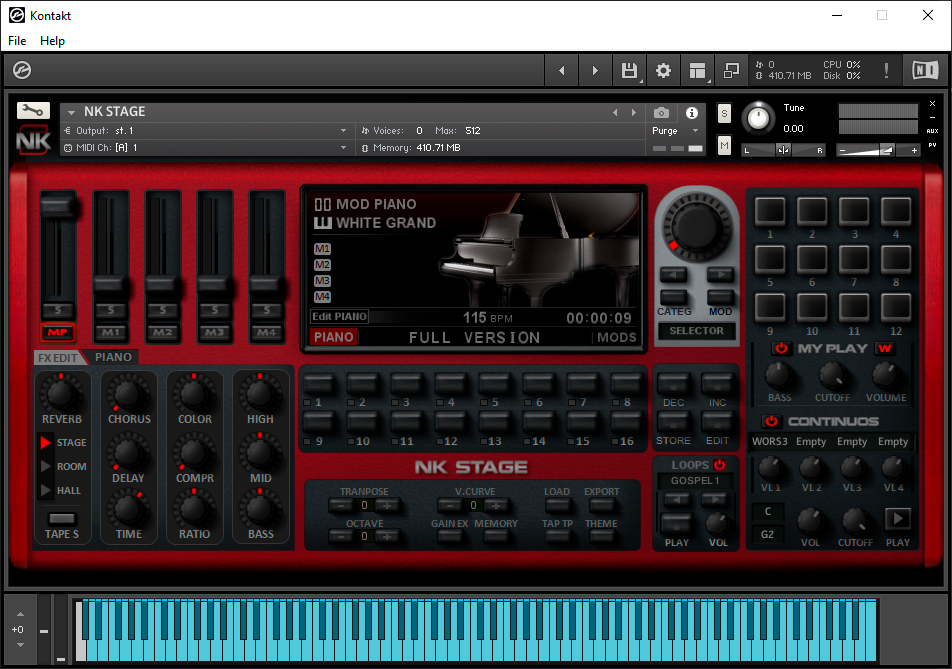This screenshot has height=669, width=952.
Task: Toggle the MP layer button
Action: 58,332
